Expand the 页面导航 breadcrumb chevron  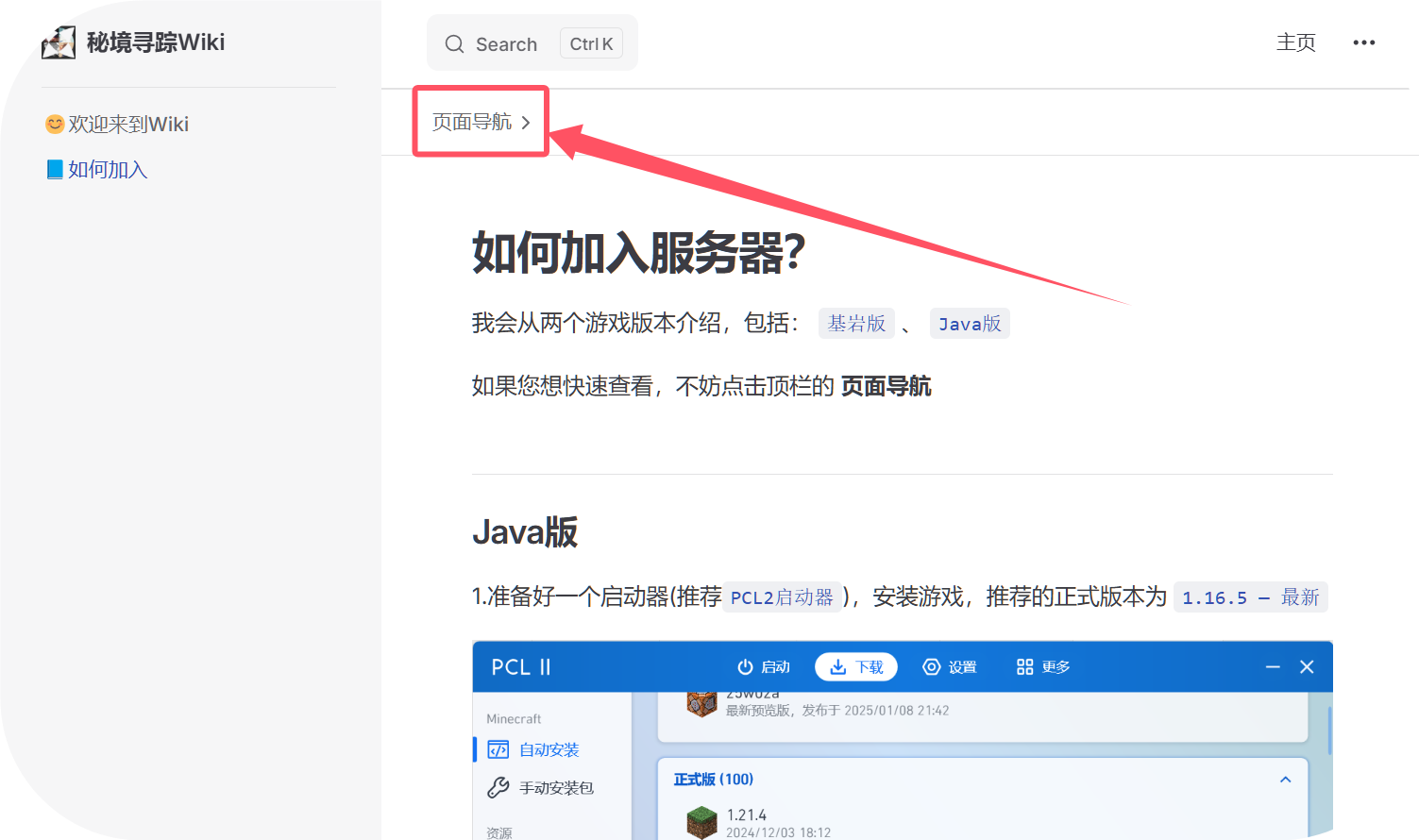coord(527,122)
